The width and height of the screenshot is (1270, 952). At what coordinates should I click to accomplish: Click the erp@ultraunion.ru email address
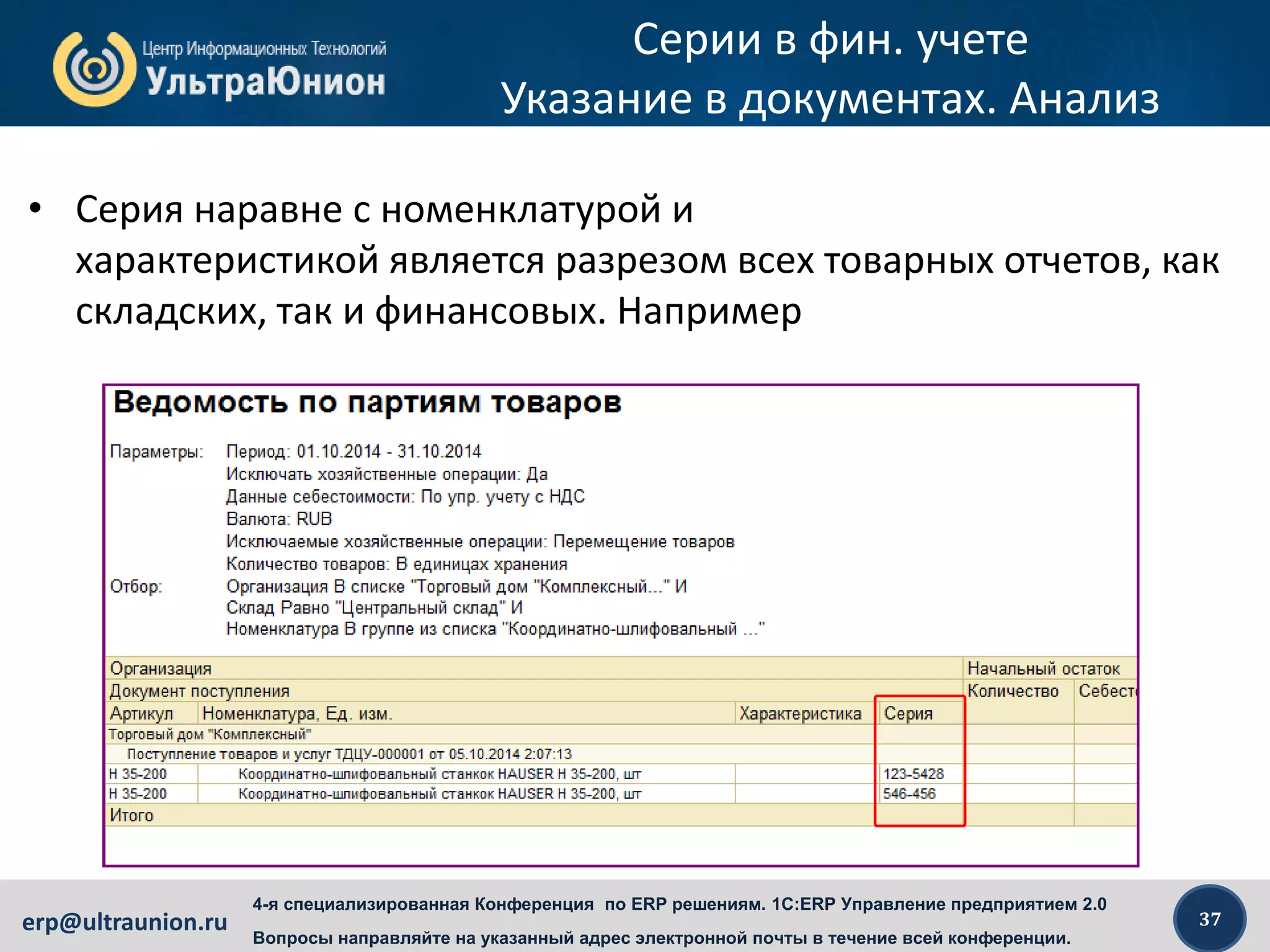[x=125, y=922]
